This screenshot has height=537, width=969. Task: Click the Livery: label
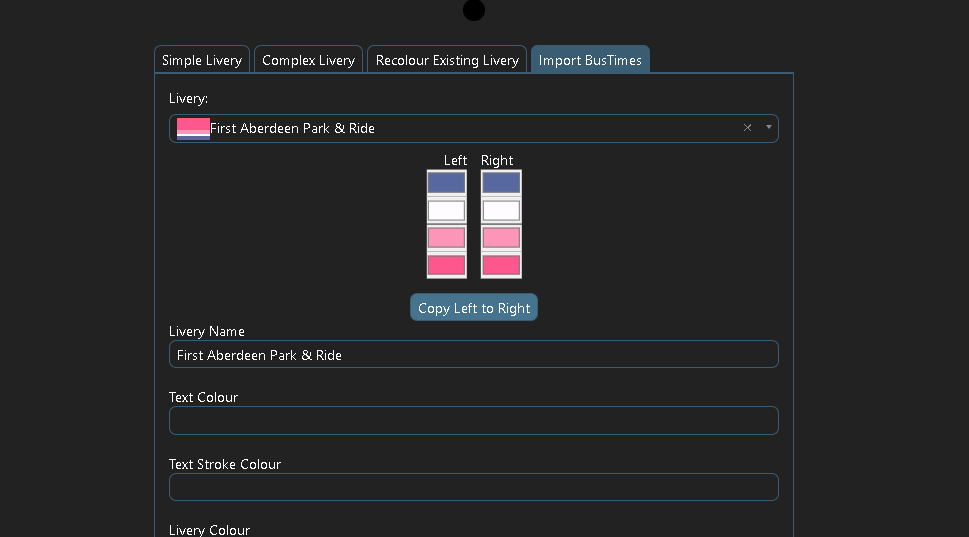[188, 98]
